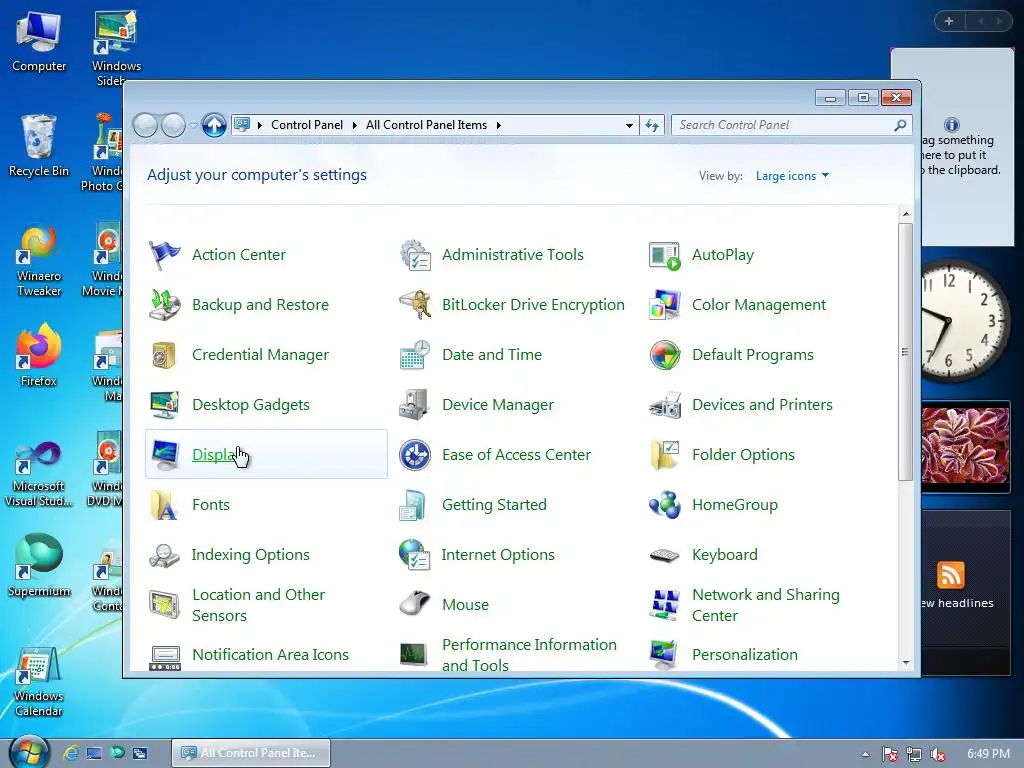Open the Display link

pyautogui.click(x=214, y=455)
